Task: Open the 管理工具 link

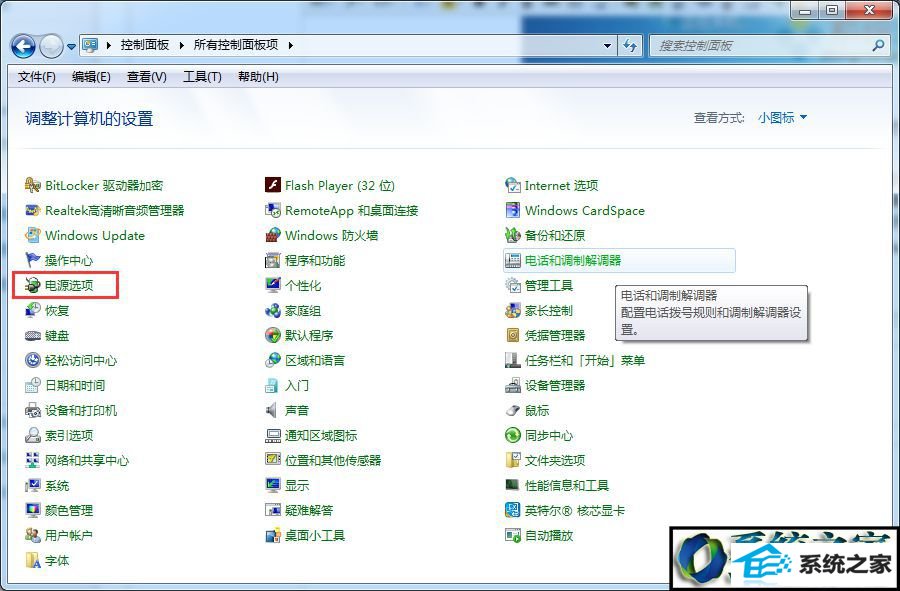Action: [549, 285]
